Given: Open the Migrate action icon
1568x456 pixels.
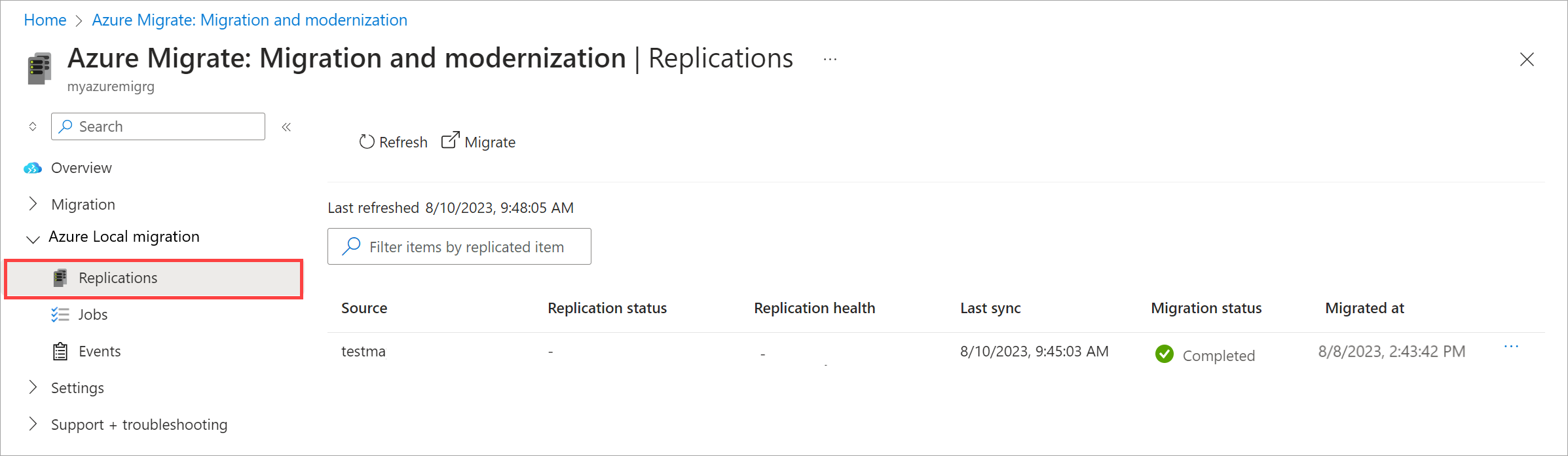Looking at the screenshot, I should tap(450, 141).
